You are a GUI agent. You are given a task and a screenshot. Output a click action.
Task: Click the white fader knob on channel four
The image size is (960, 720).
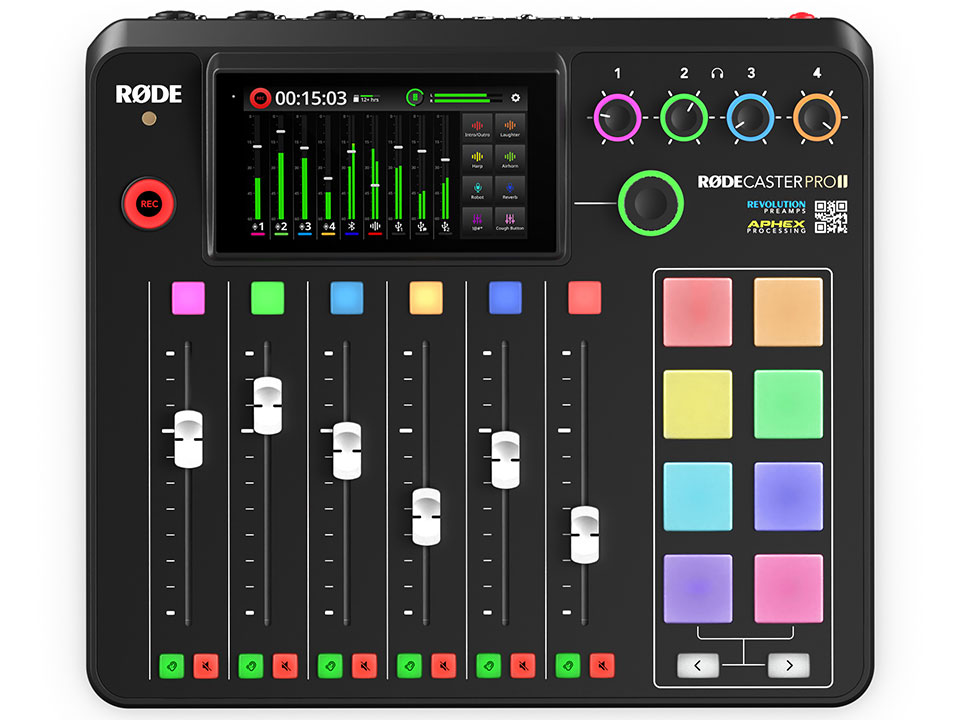tap(426, 515)
